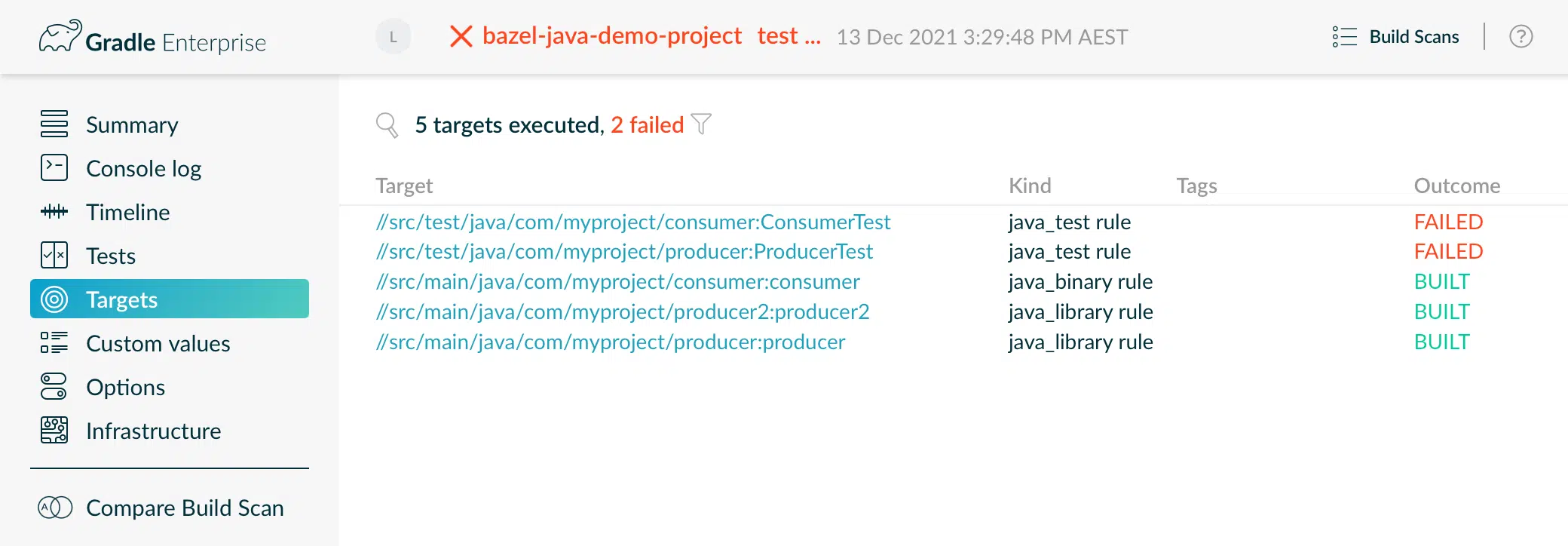Show the Timeline view
Image resolution: width=1568 pixels, height=546 pixels.
127,212
